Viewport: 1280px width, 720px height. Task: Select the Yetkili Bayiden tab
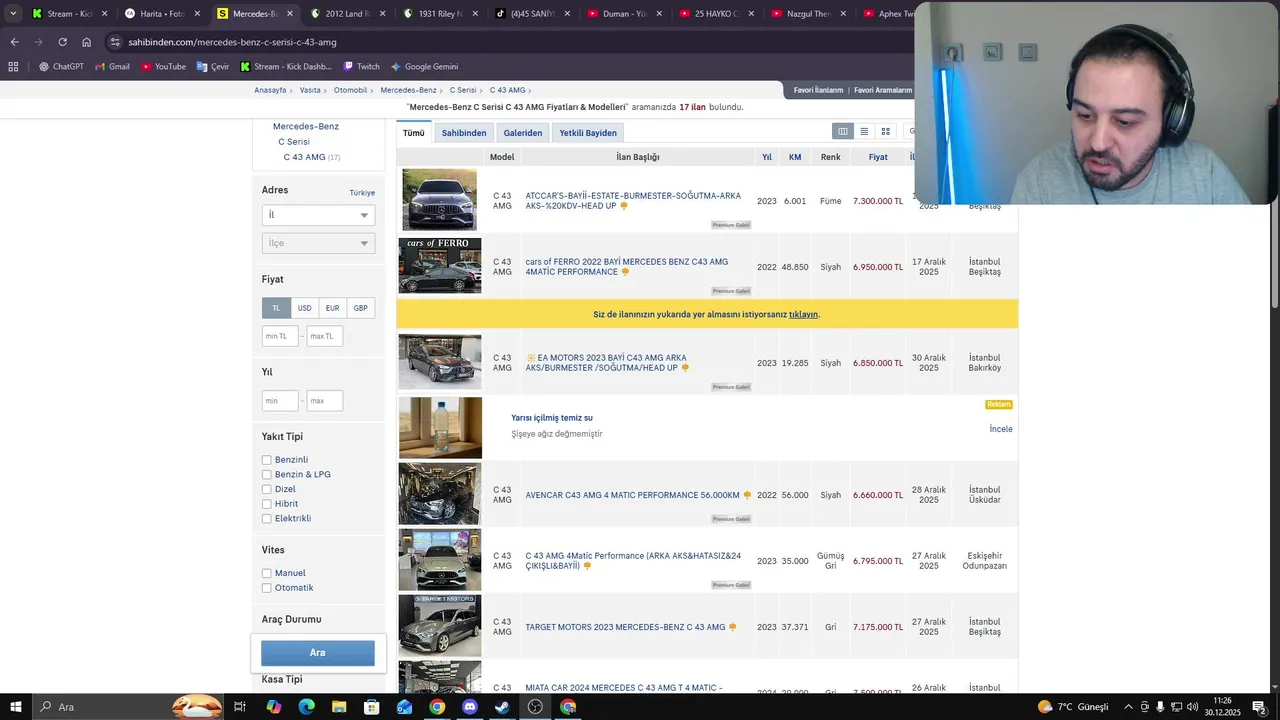point(588,133)
